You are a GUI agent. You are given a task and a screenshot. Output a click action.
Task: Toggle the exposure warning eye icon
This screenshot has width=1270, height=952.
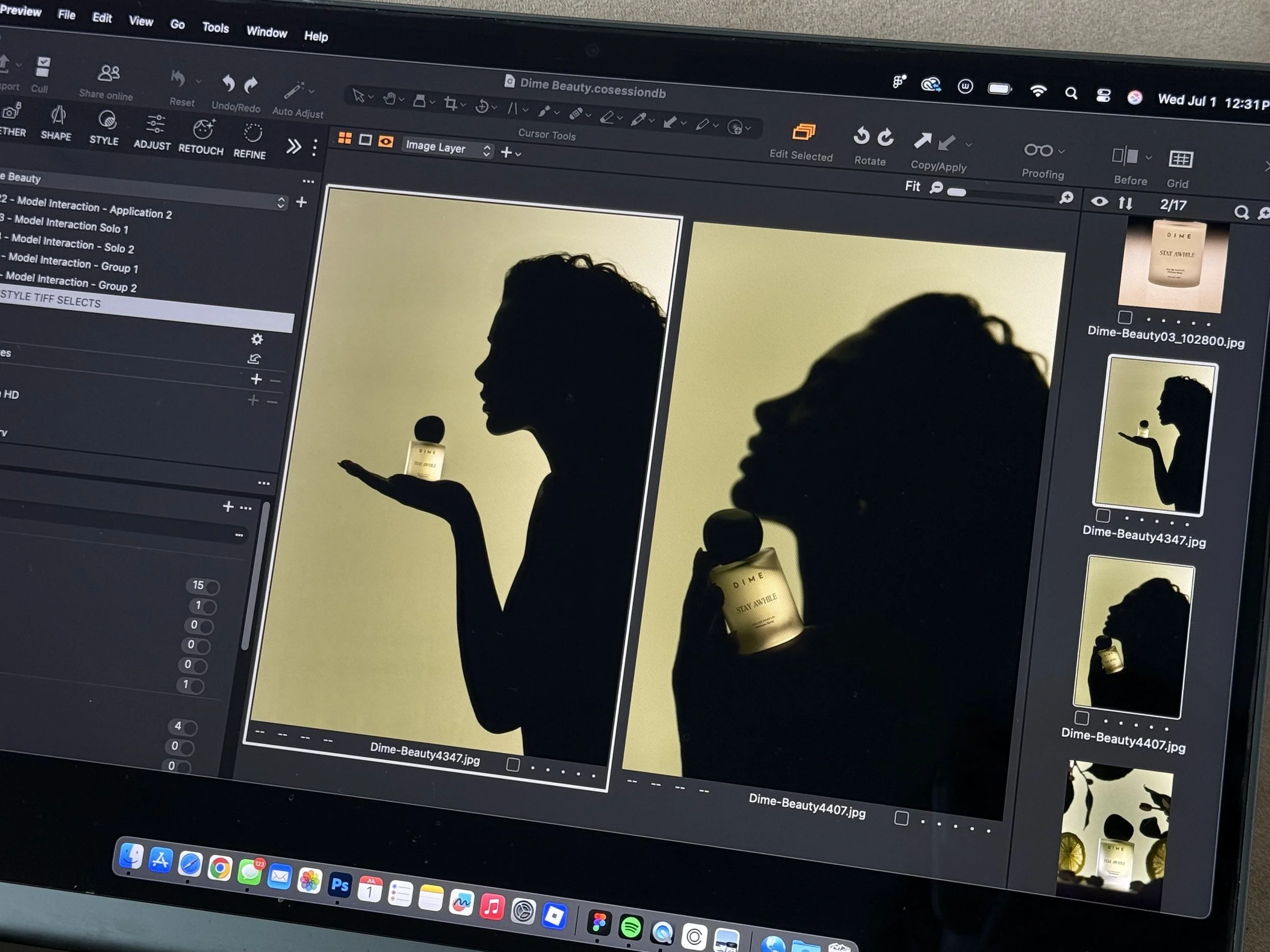click(386, 142)
